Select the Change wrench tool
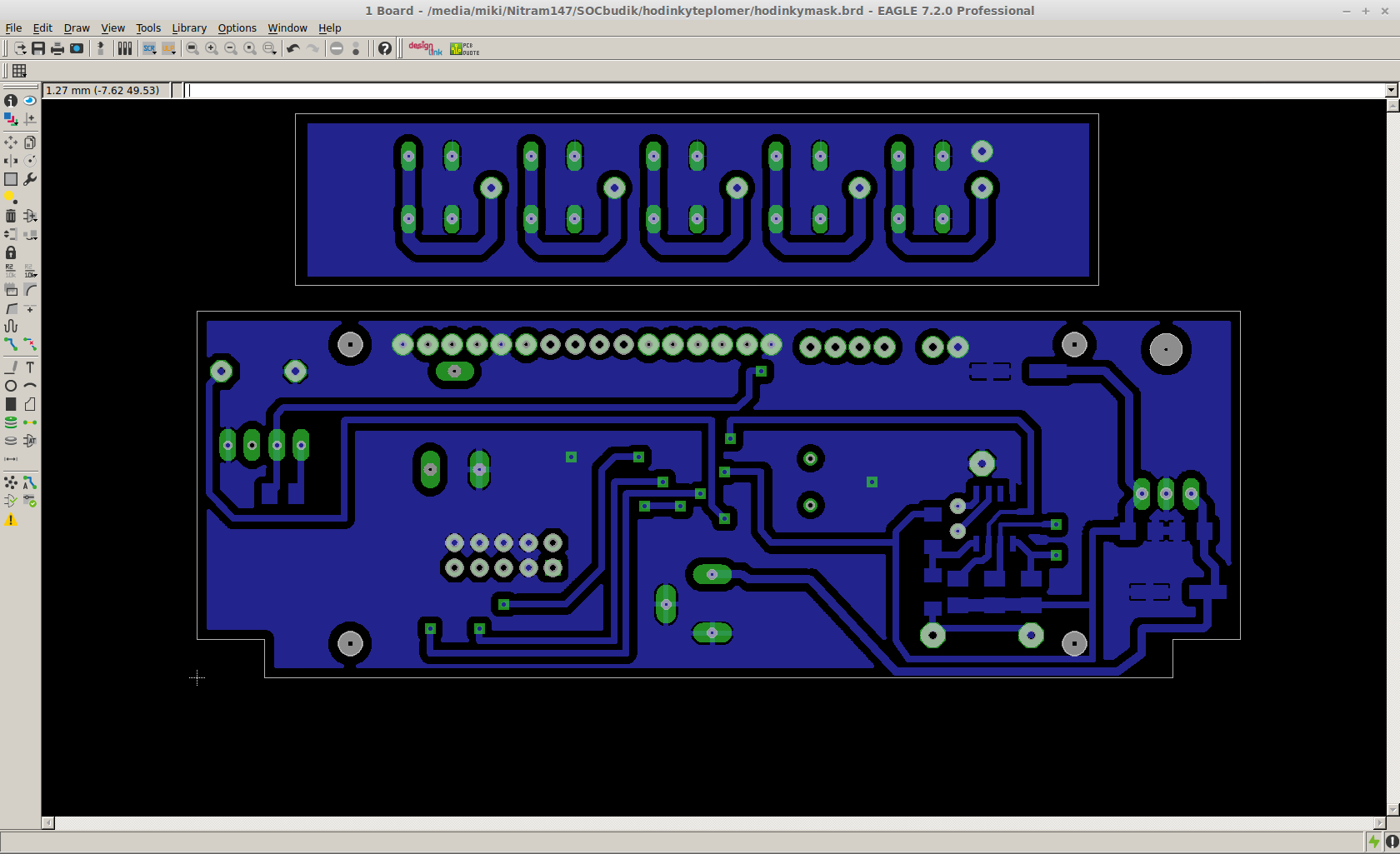 [30, 179]
